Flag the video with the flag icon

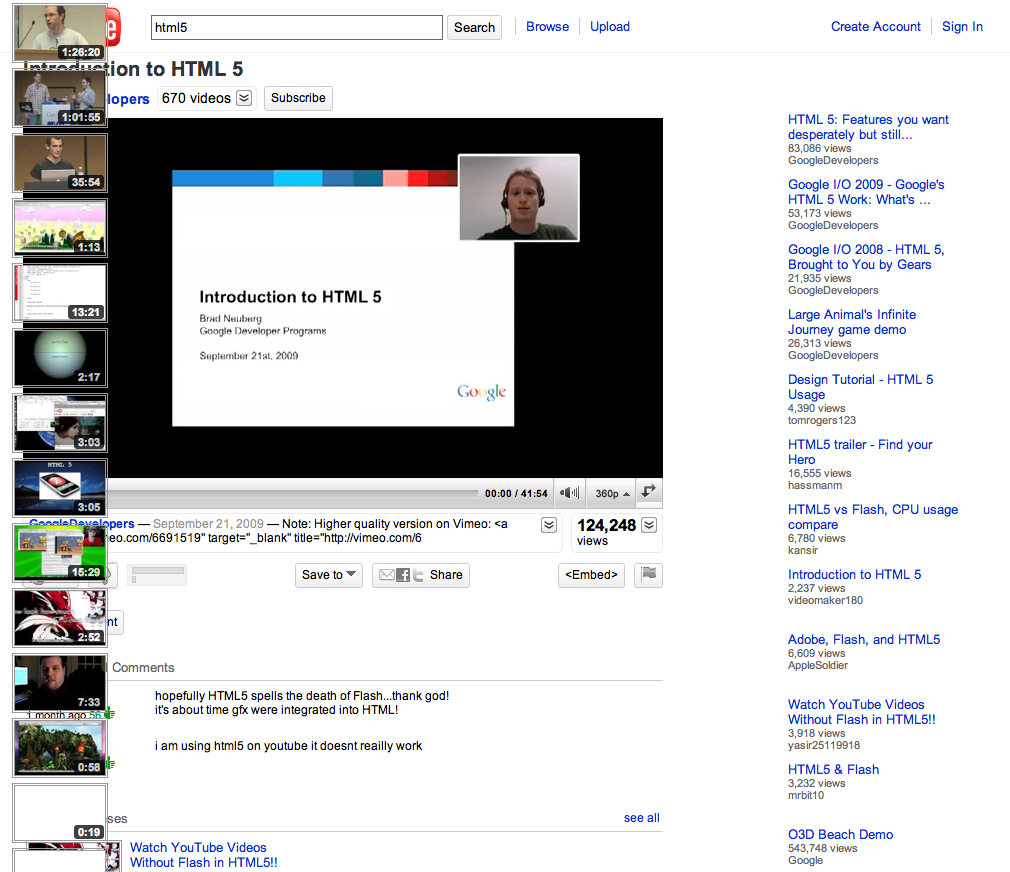pos(649,574)
